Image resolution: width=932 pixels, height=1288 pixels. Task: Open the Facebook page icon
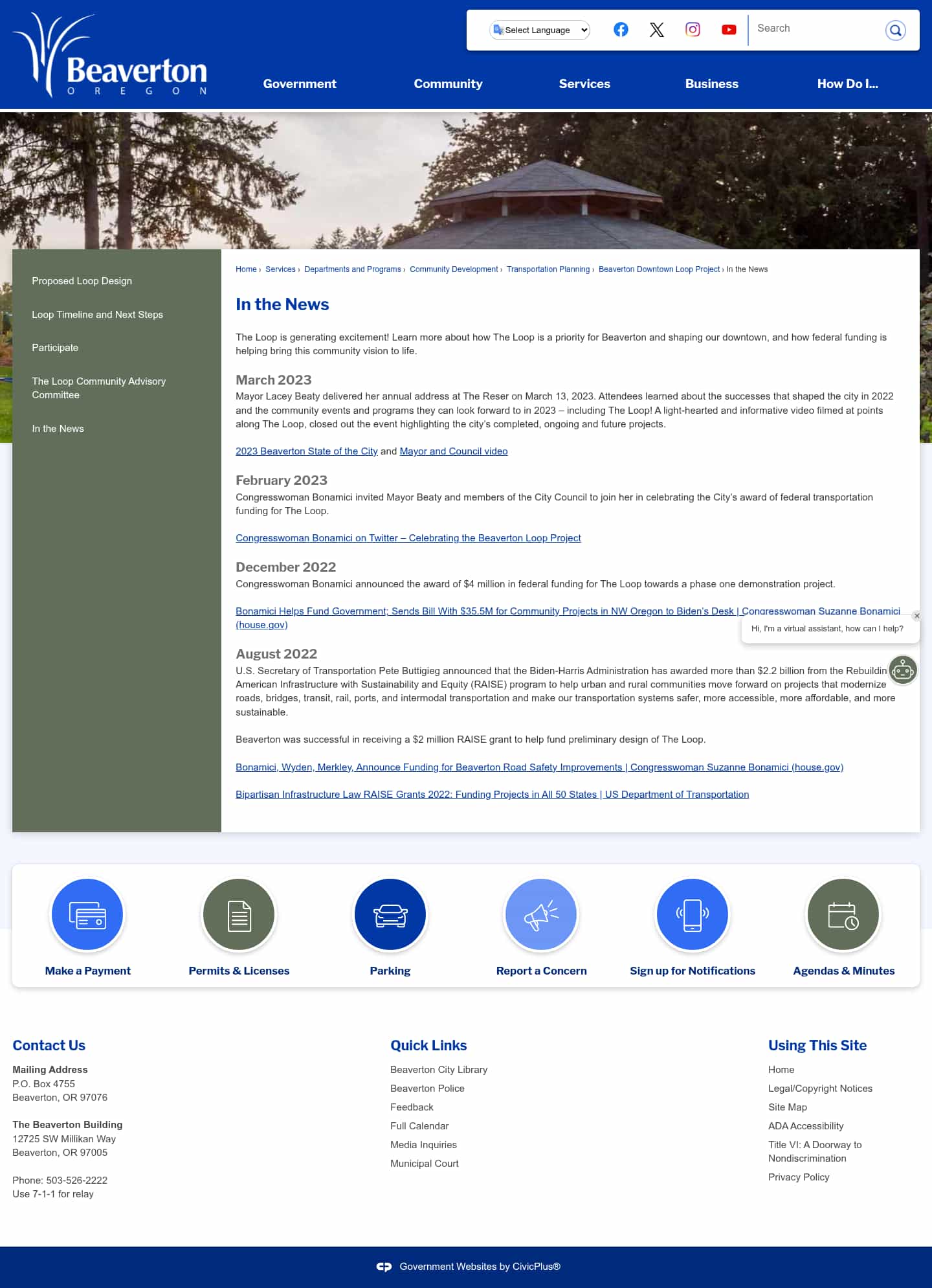(621, 30)
